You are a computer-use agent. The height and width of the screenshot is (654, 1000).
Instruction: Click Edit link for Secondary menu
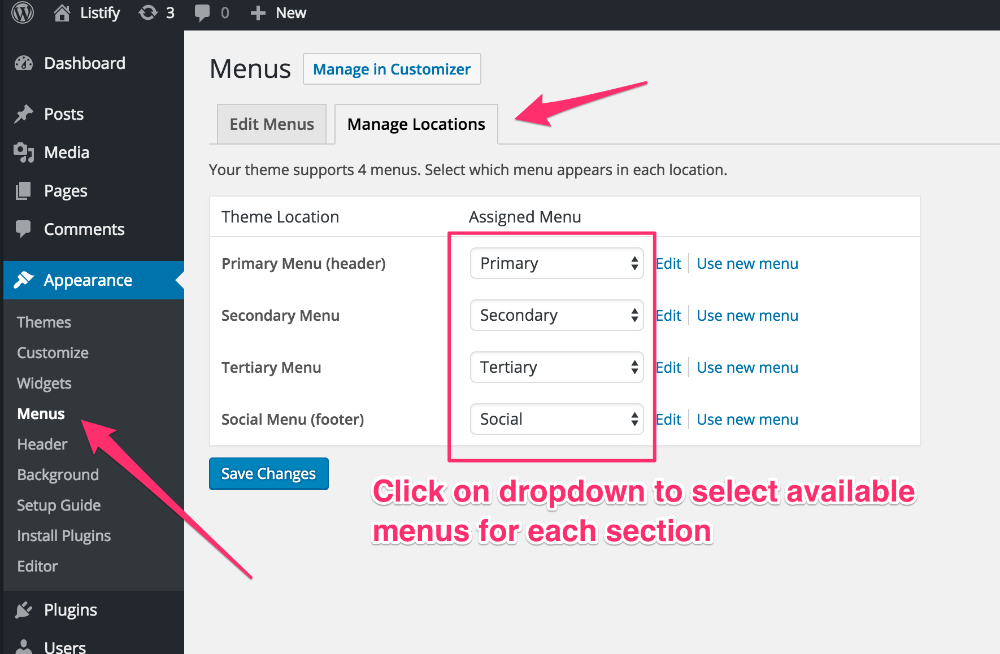[669, 315]
